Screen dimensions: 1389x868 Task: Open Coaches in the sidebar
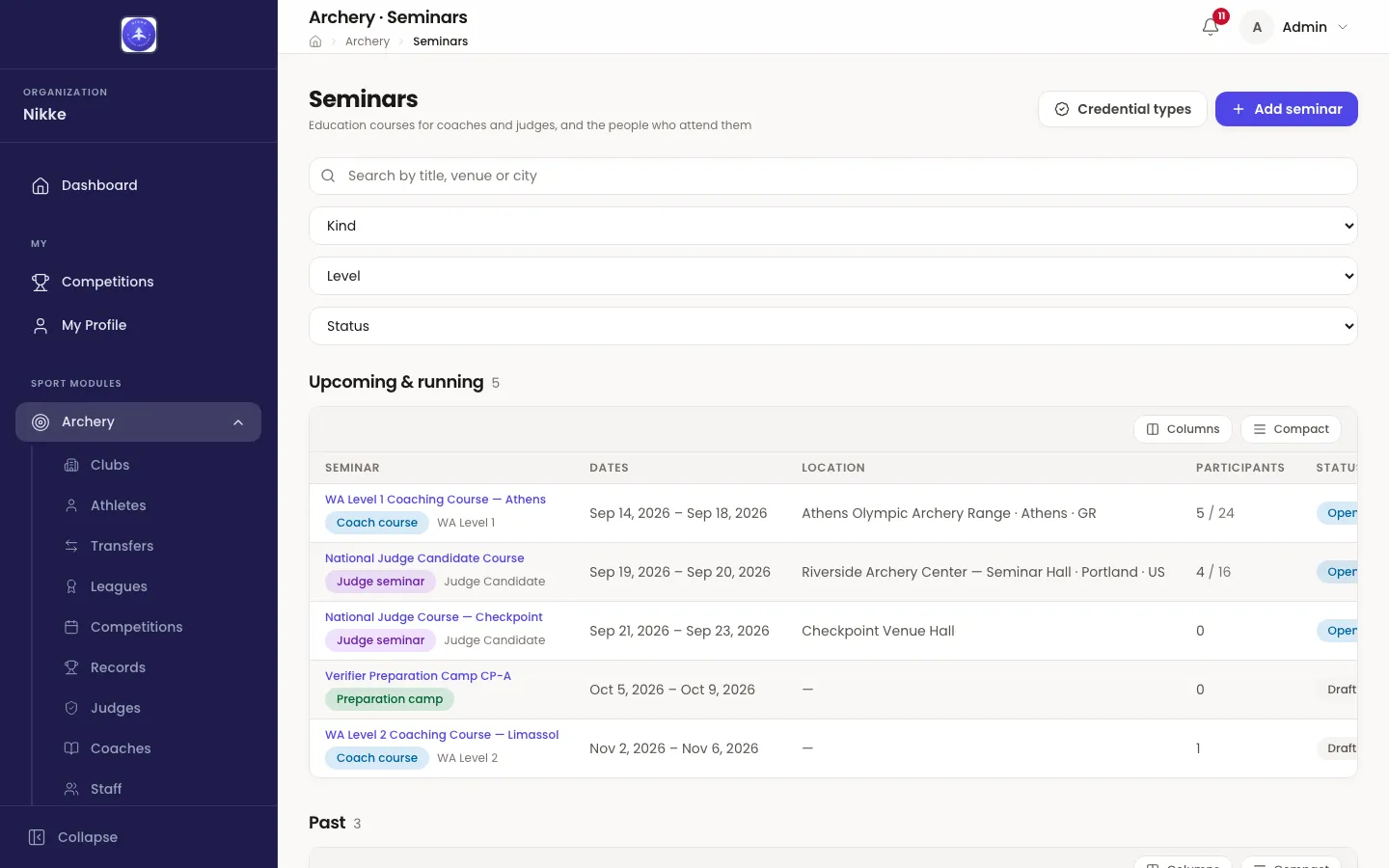121,748
